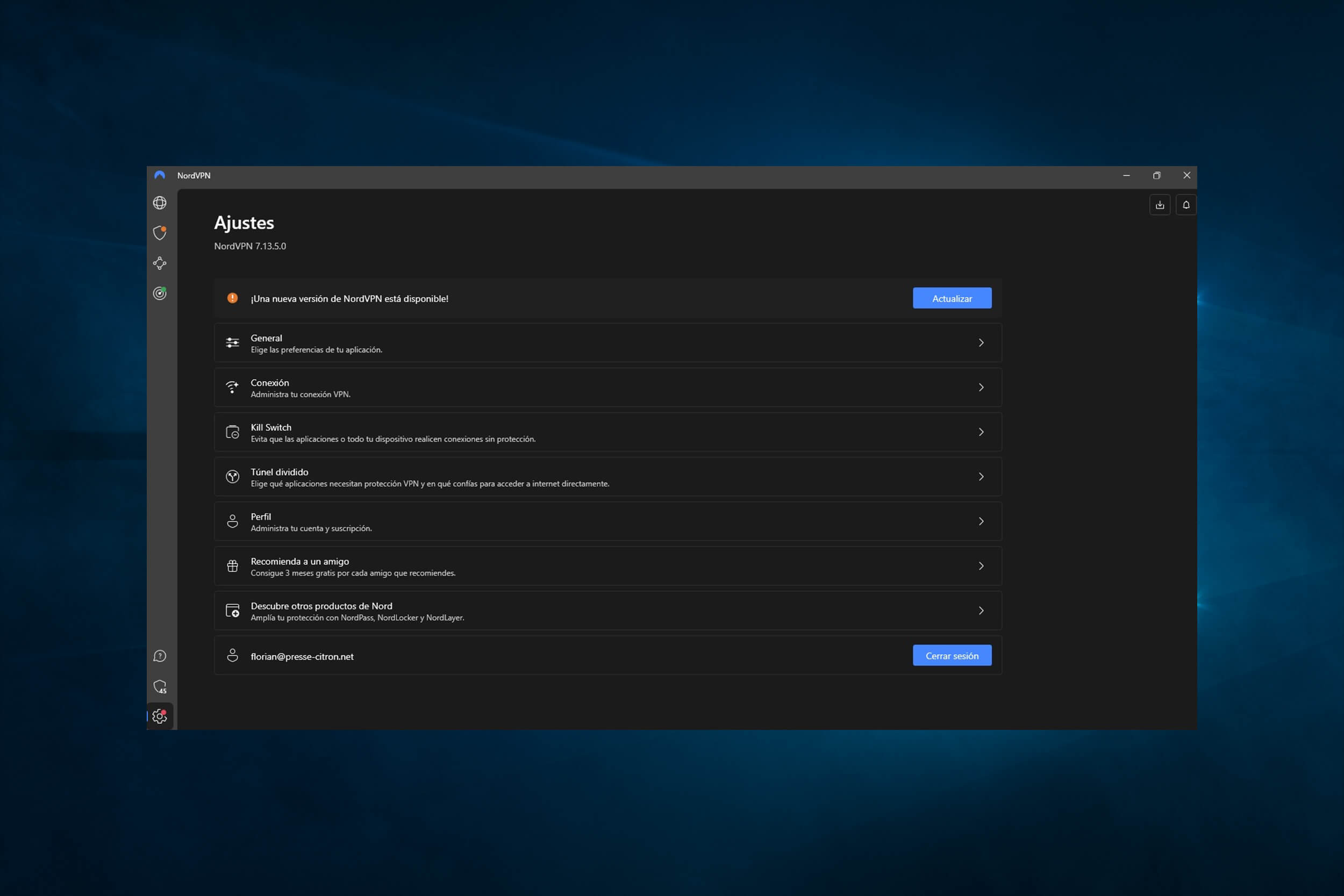Expand the Túnel dividido chevron
The width and height of the screenshot is (1344, 896).
point(981,477)
